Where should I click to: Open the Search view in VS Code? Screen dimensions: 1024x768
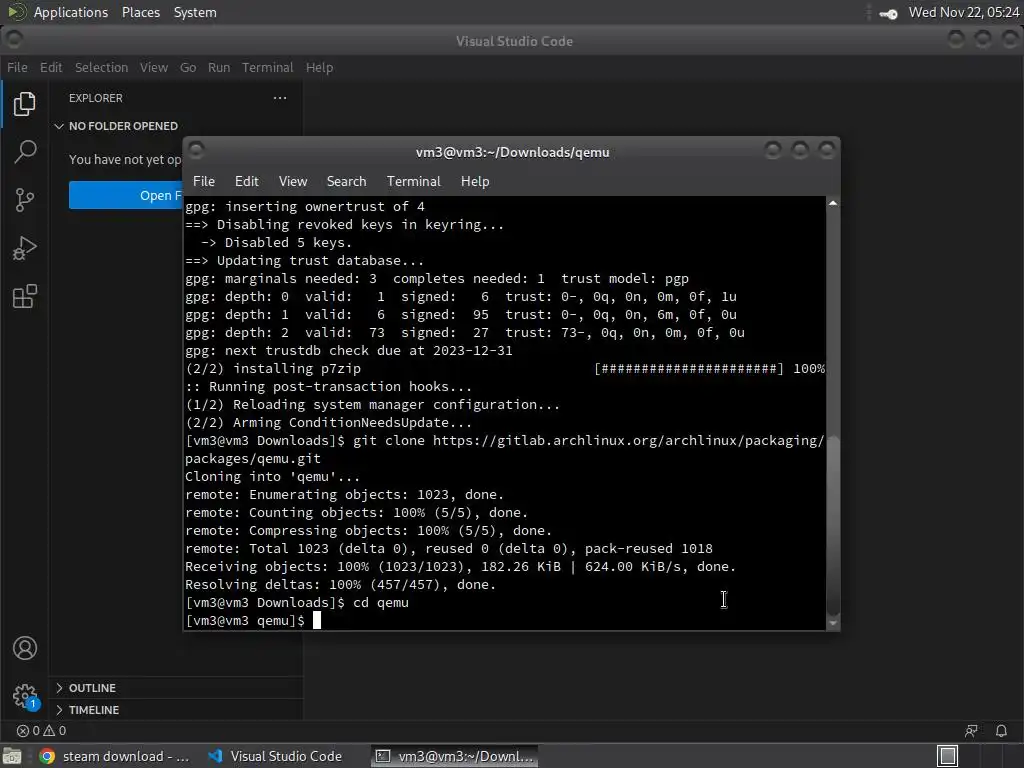pyautogui.click(x=24, y=152)
